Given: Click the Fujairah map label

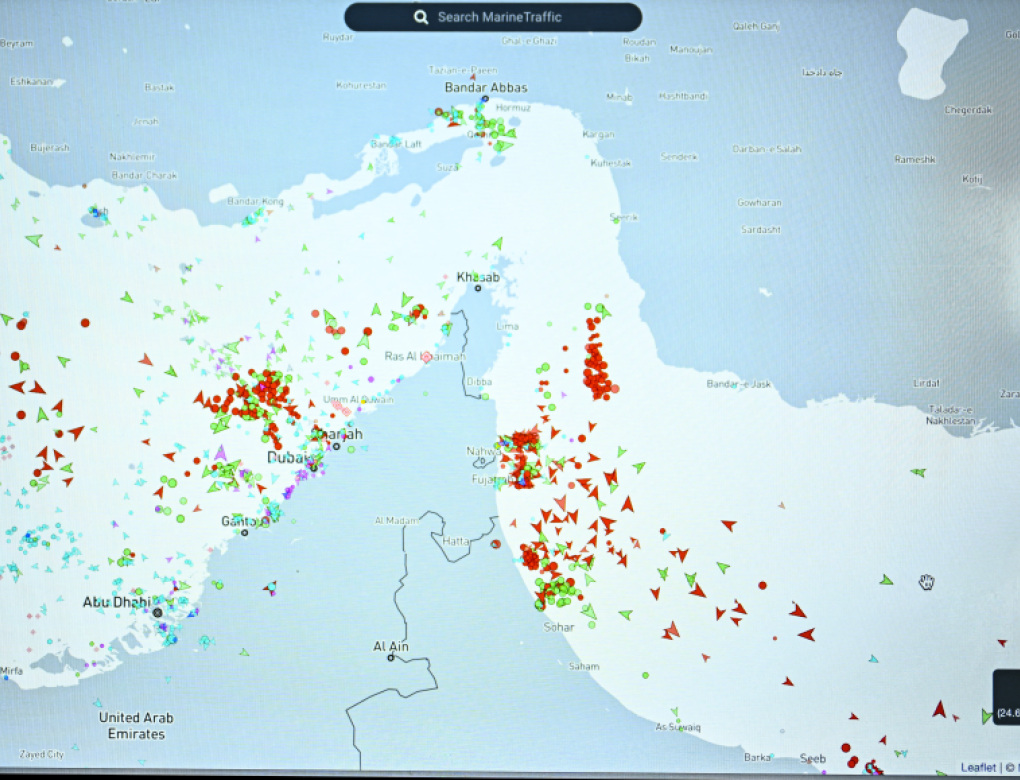Looking at the screenshot, I should pos(490,479).
